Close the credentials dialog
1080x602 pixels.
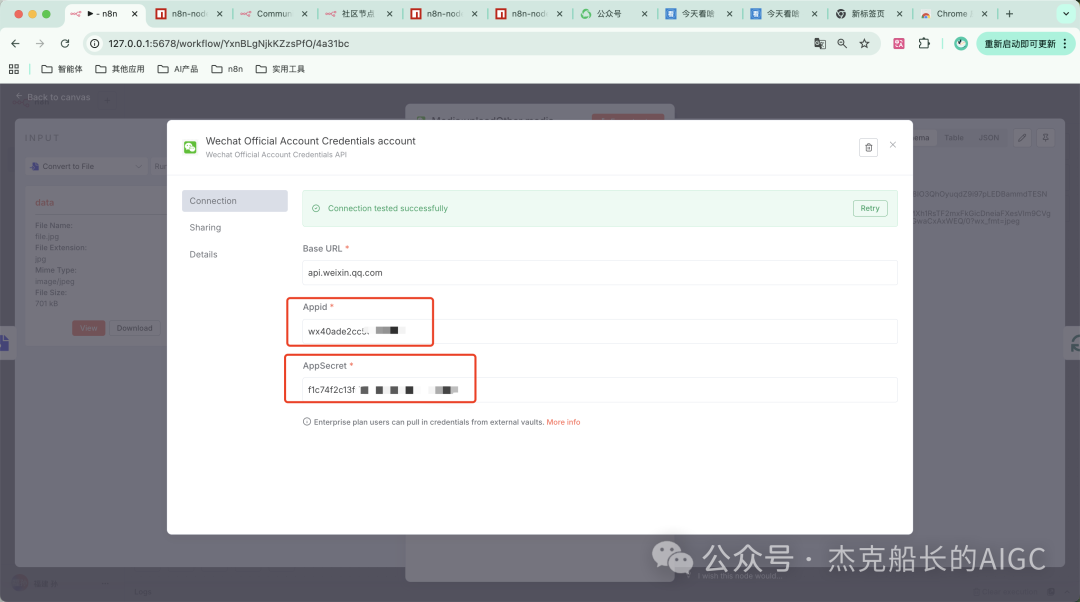coord(893,145)
